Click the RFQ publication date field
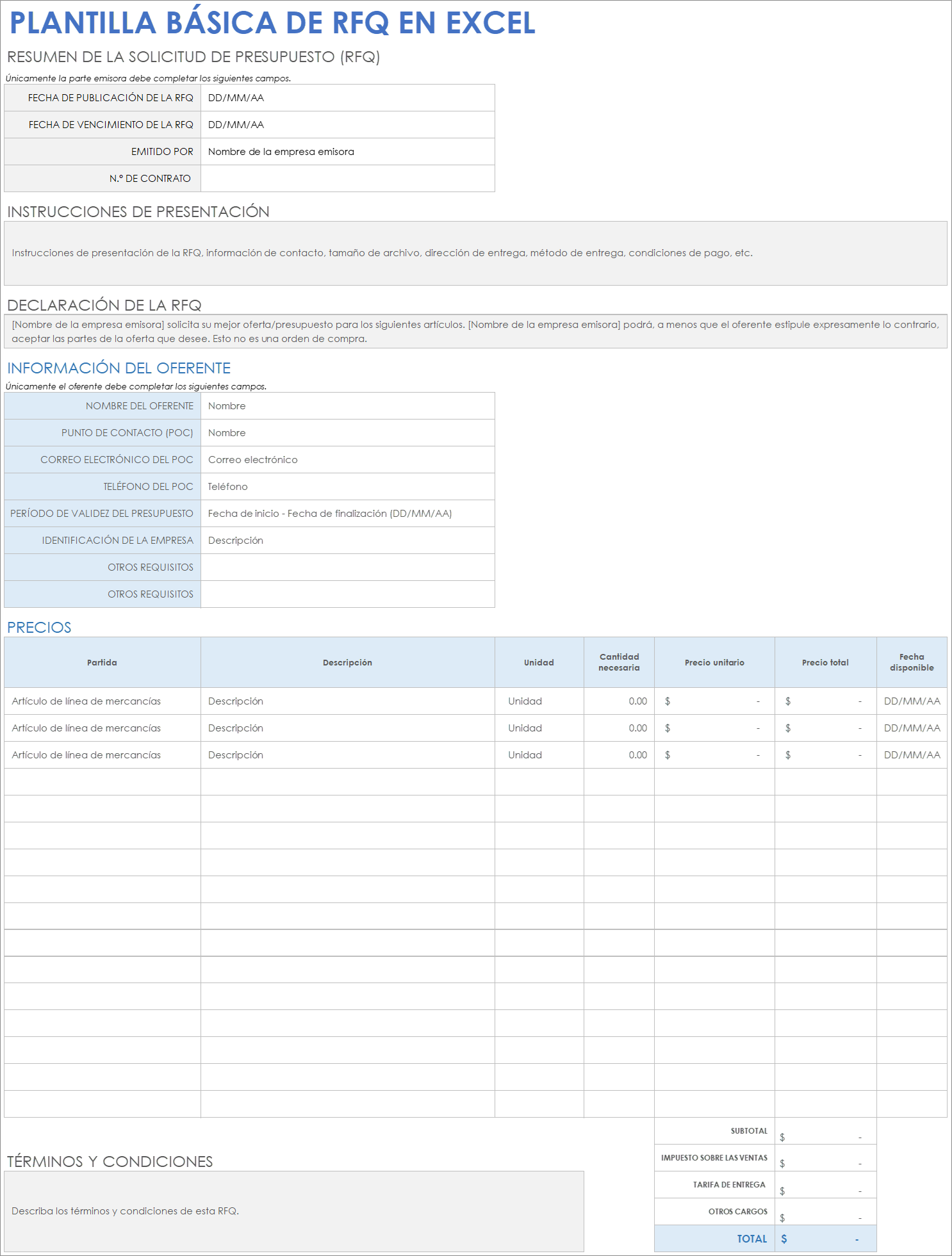The height and width of the screenshot is (1256, 952). tap(347, 98)
